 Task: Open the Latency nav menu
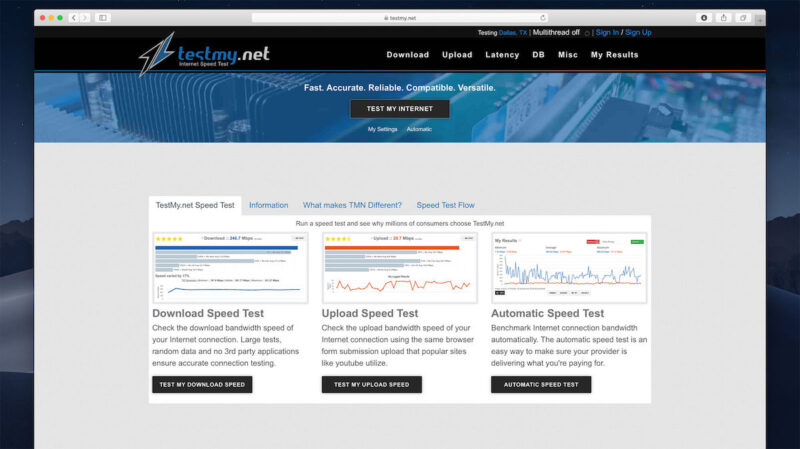click(502, 55)
